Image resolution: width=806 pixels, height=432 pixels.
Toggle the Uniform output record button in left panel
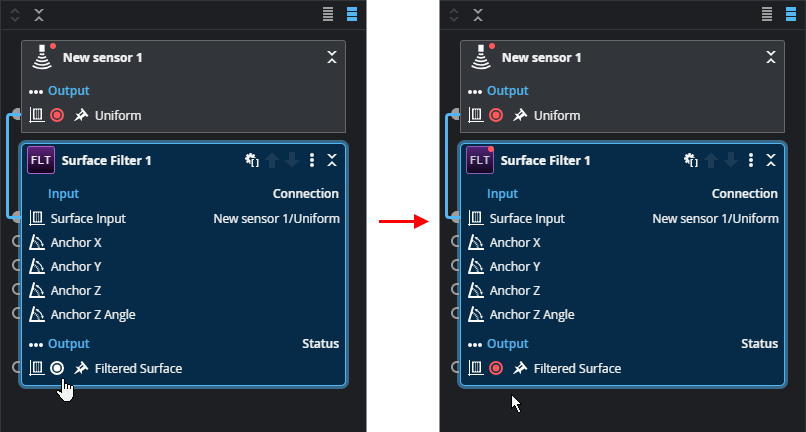(x=58, y=115)
